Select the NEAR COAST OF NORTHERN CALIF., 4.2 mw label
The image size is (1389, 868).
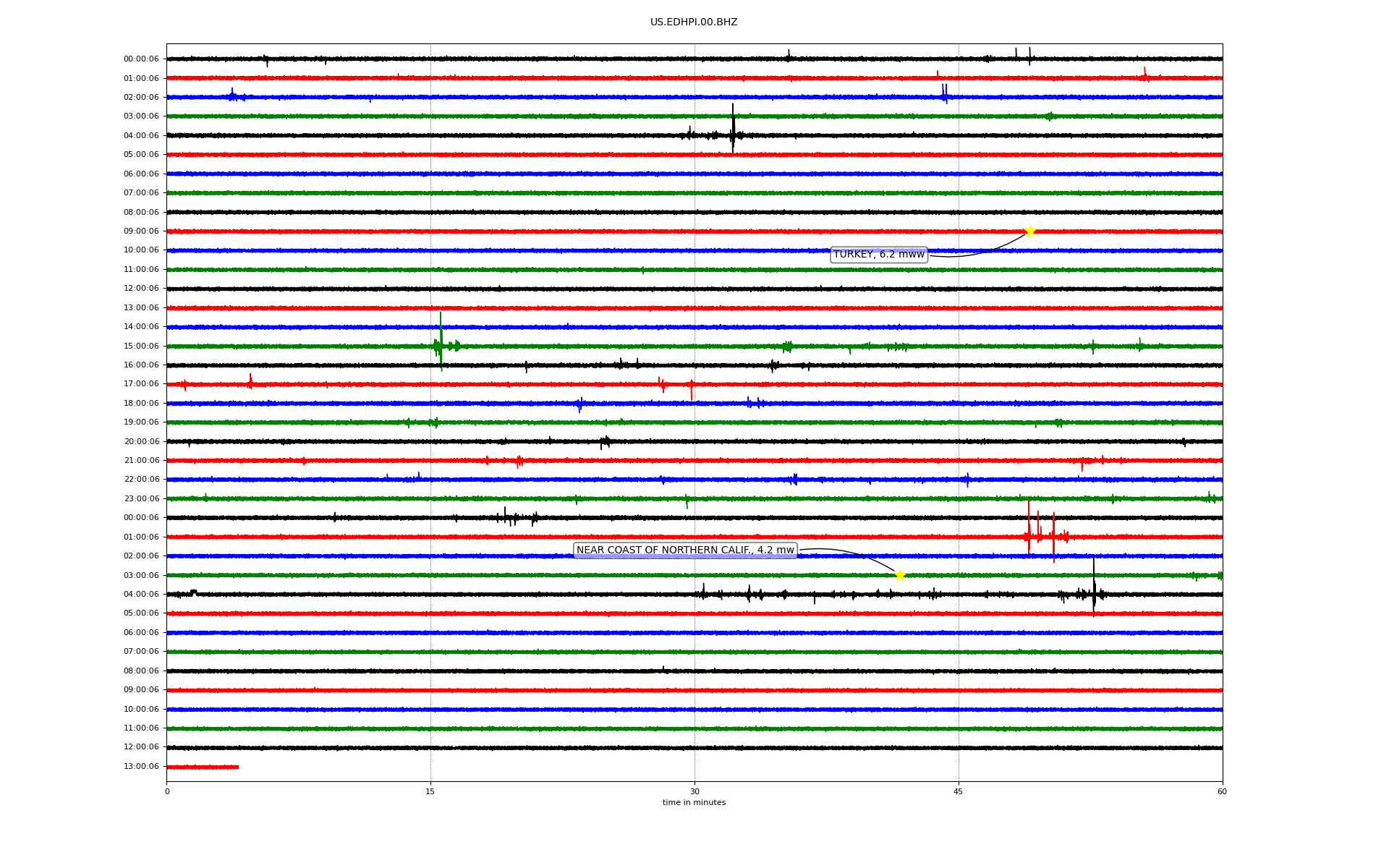(685, 550)
